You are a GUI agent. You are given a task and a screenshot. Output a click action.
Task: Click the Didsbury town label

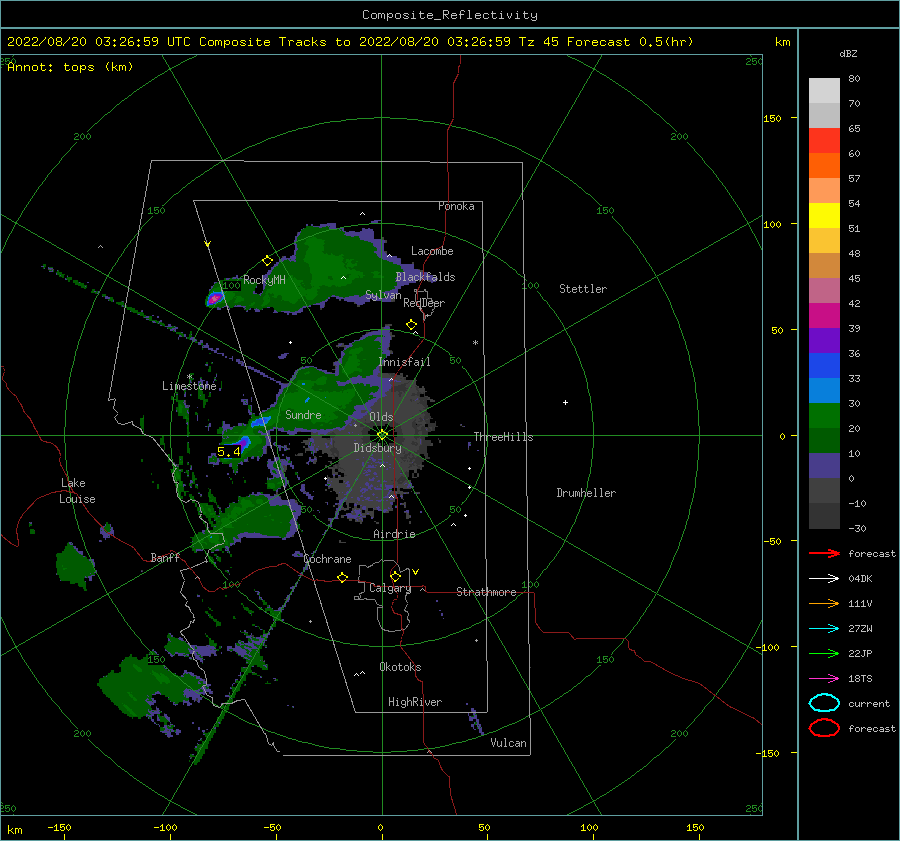tap(378, 448)
